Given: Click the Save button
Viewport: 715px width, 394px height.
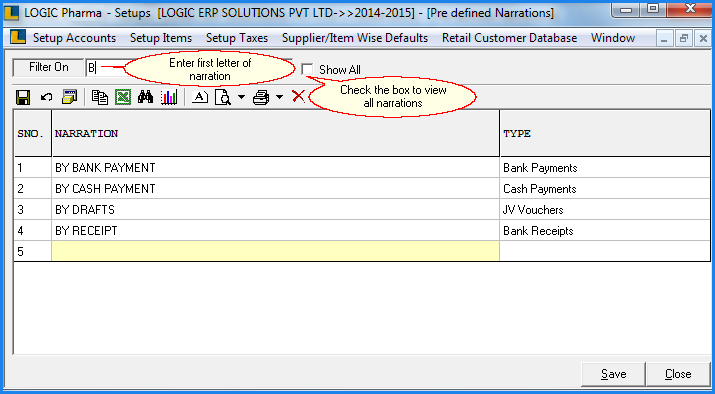Looking at the screenshot, I should tap(613, 374).
